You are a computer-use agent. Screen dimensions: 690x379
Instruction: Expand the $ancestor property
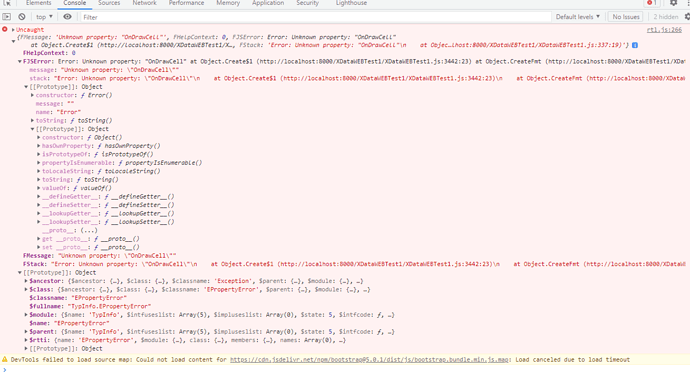(x=26, y=281)
